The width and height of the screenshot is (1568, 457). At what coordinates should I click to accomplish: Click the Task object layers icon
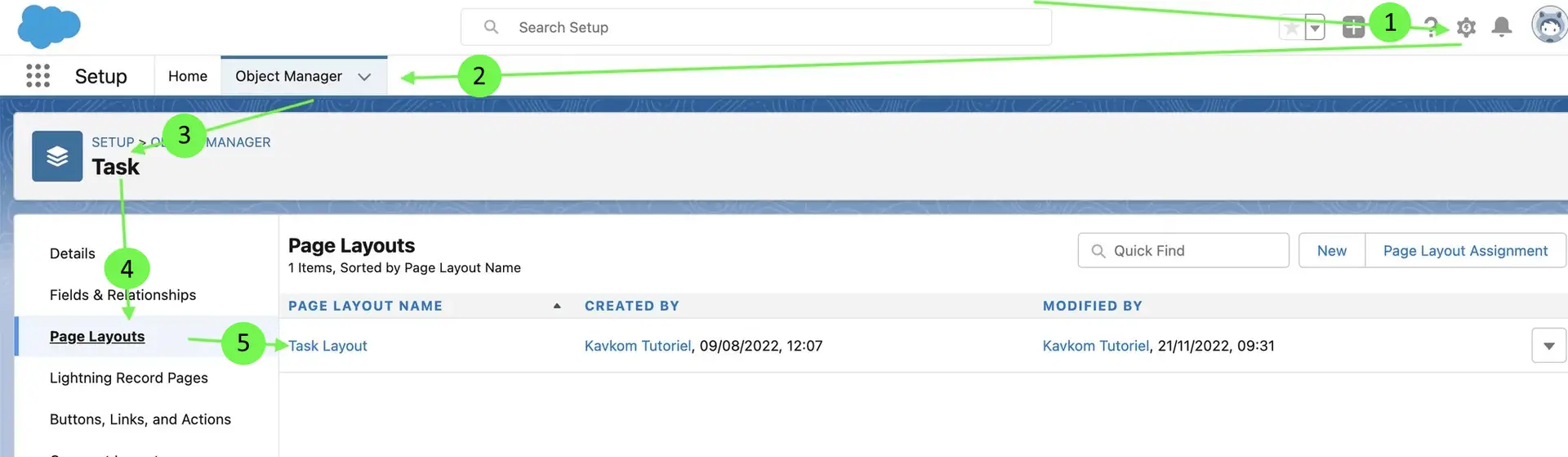tap(57, 156)
